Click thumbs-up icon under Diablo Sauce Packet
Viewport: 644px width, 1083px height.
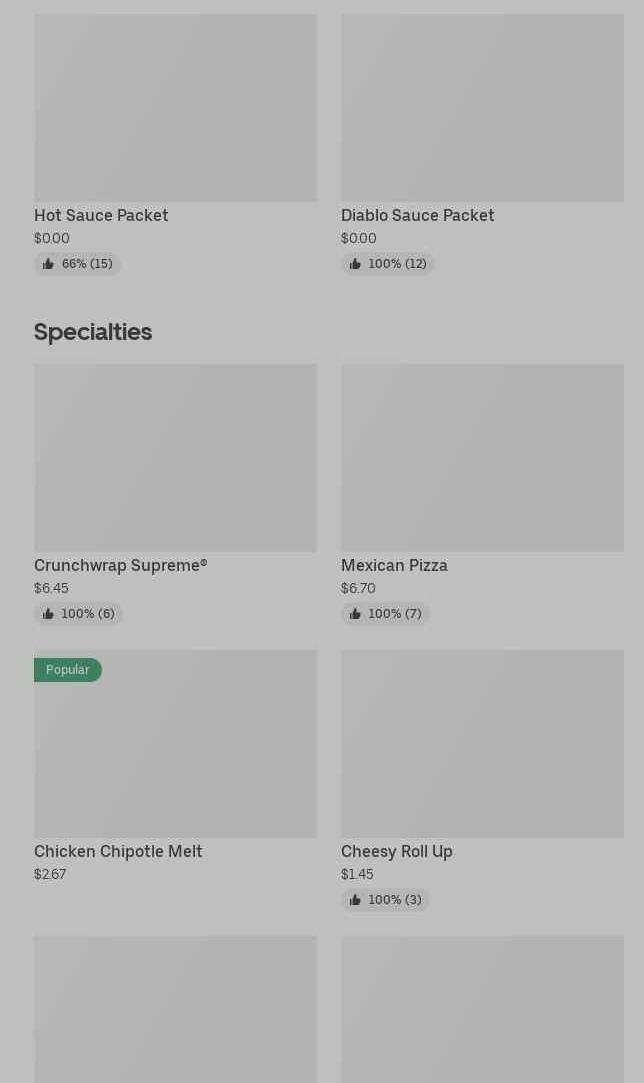355,264
